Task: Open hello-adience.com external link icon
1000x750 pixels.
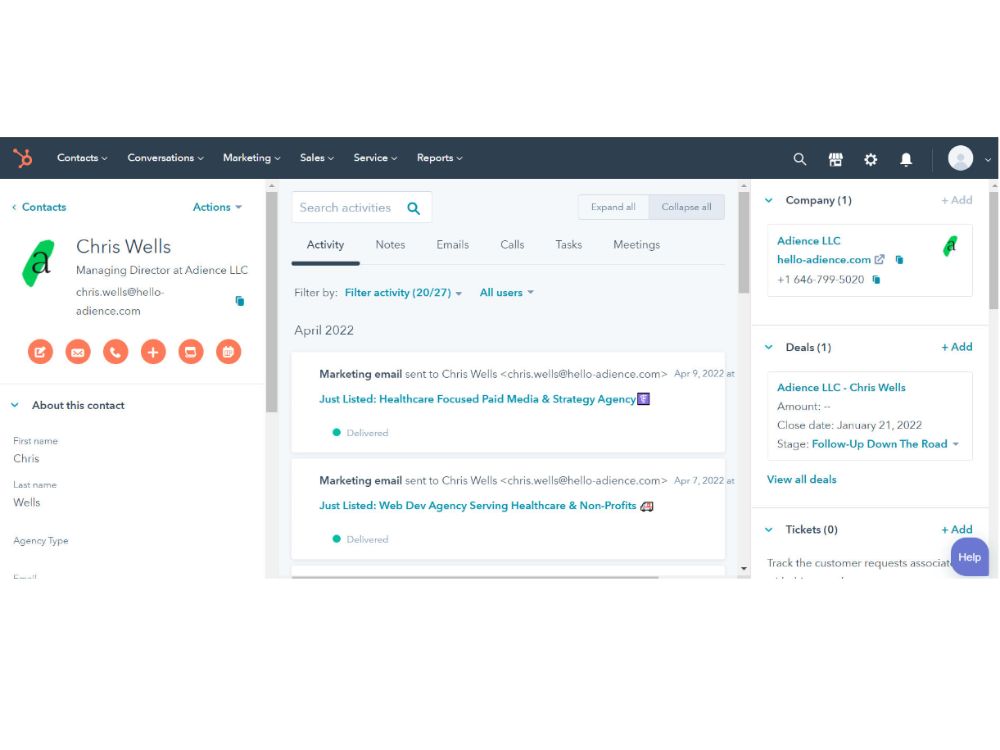Action: pos(879,260)
